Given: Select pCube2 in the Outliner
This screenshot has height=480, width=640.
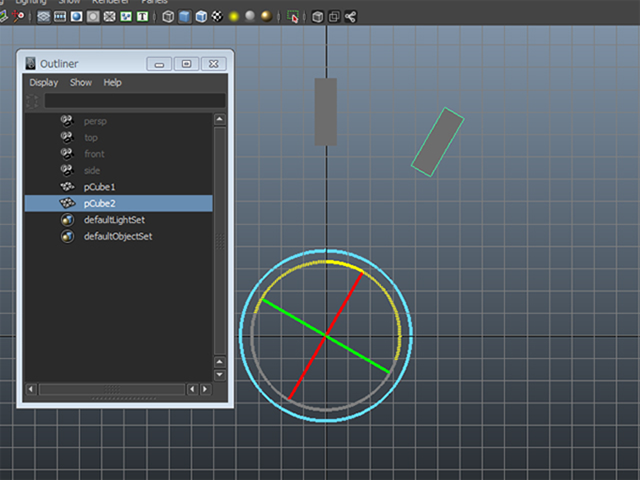Looking at the screenshot, I should pyautogui.click(x=118, y=203).
